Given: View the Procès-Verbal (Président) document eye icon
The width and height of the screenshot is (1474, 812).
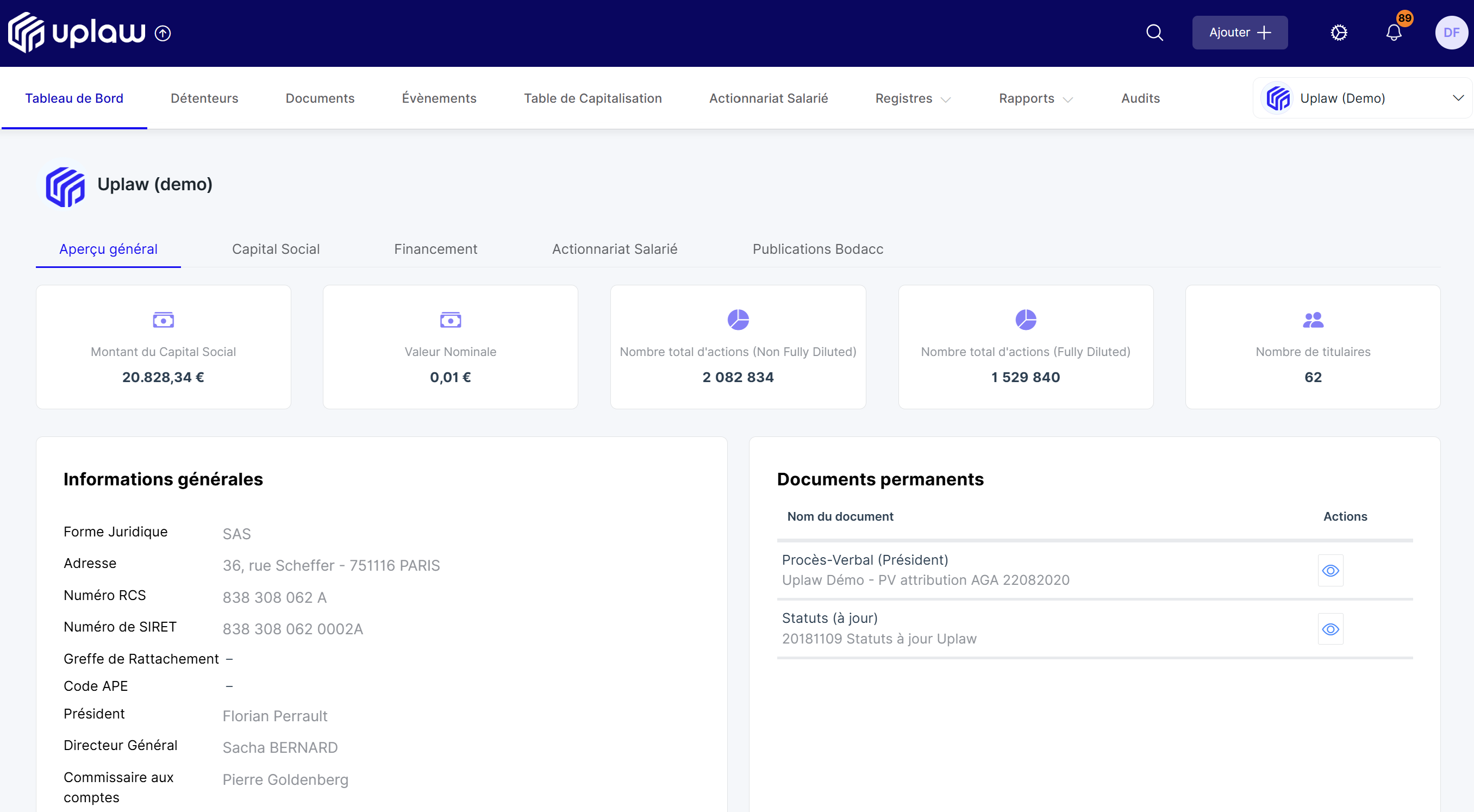Looking at the screenshot, I should (x=1331, y=571).
